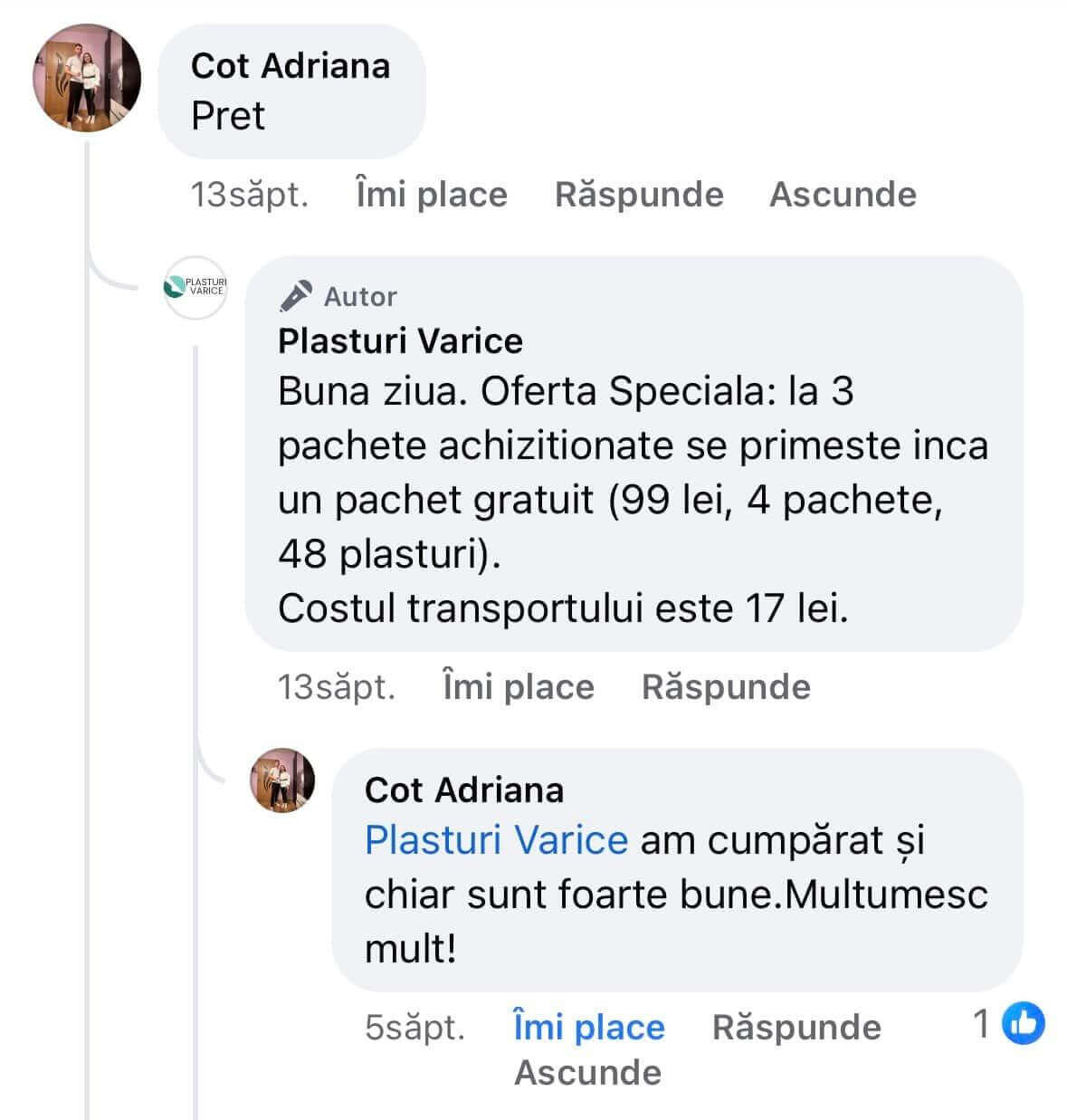Screen dimensions: 1067x1120
Task: Reply to the "am cumpărat" comment
Action: click(x=796, y=1028)
